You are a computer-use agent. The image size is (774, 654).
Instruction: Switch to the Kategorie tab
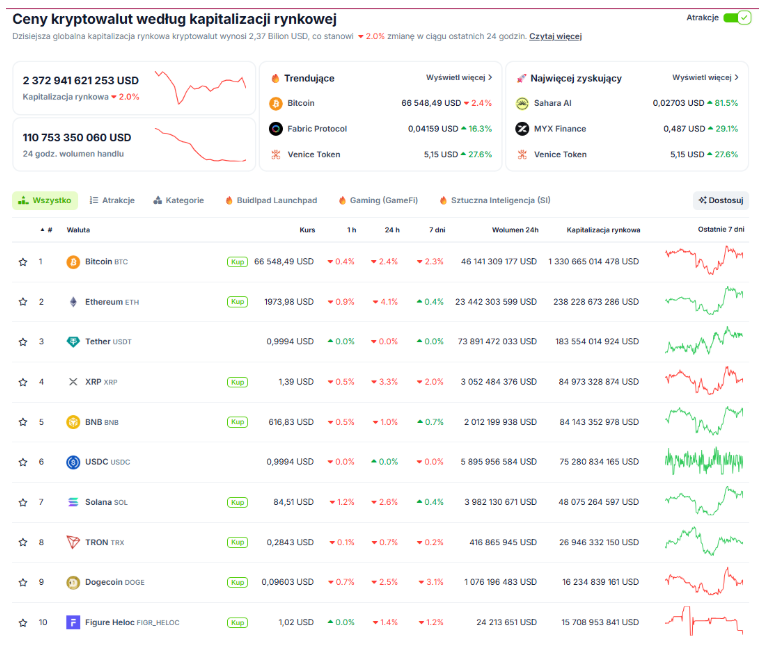tap(178, 200)
